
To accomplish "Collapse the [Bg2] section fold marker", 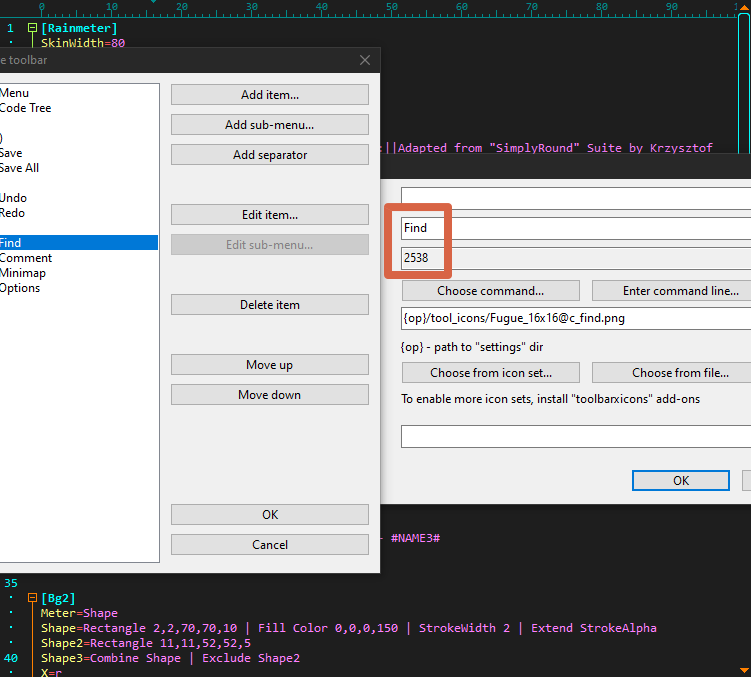I will pos(32,598).
